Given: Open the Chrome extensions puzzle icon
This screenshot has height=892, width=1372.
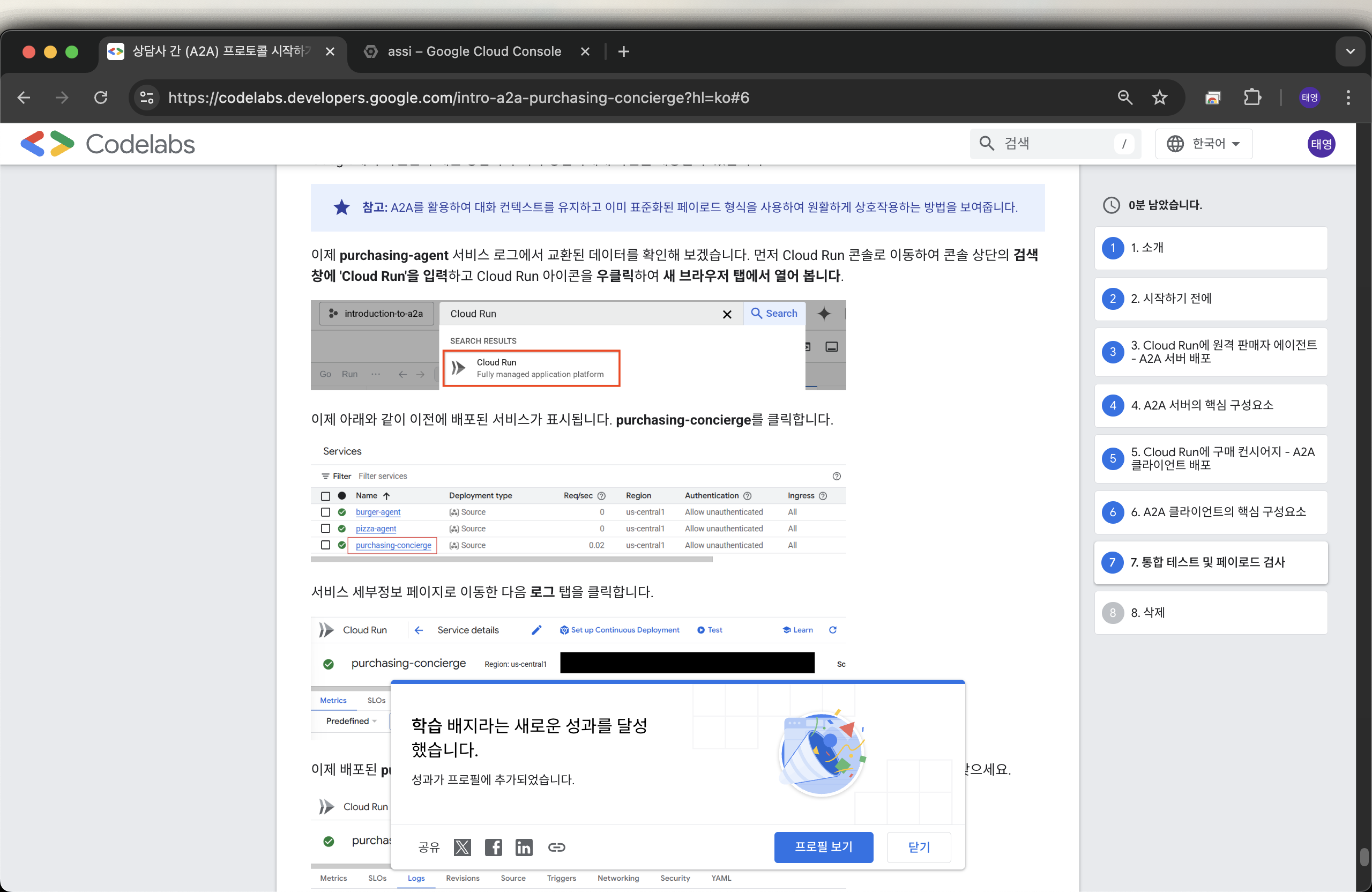Looking at the screenshot, I should (x=1252, y=98).
